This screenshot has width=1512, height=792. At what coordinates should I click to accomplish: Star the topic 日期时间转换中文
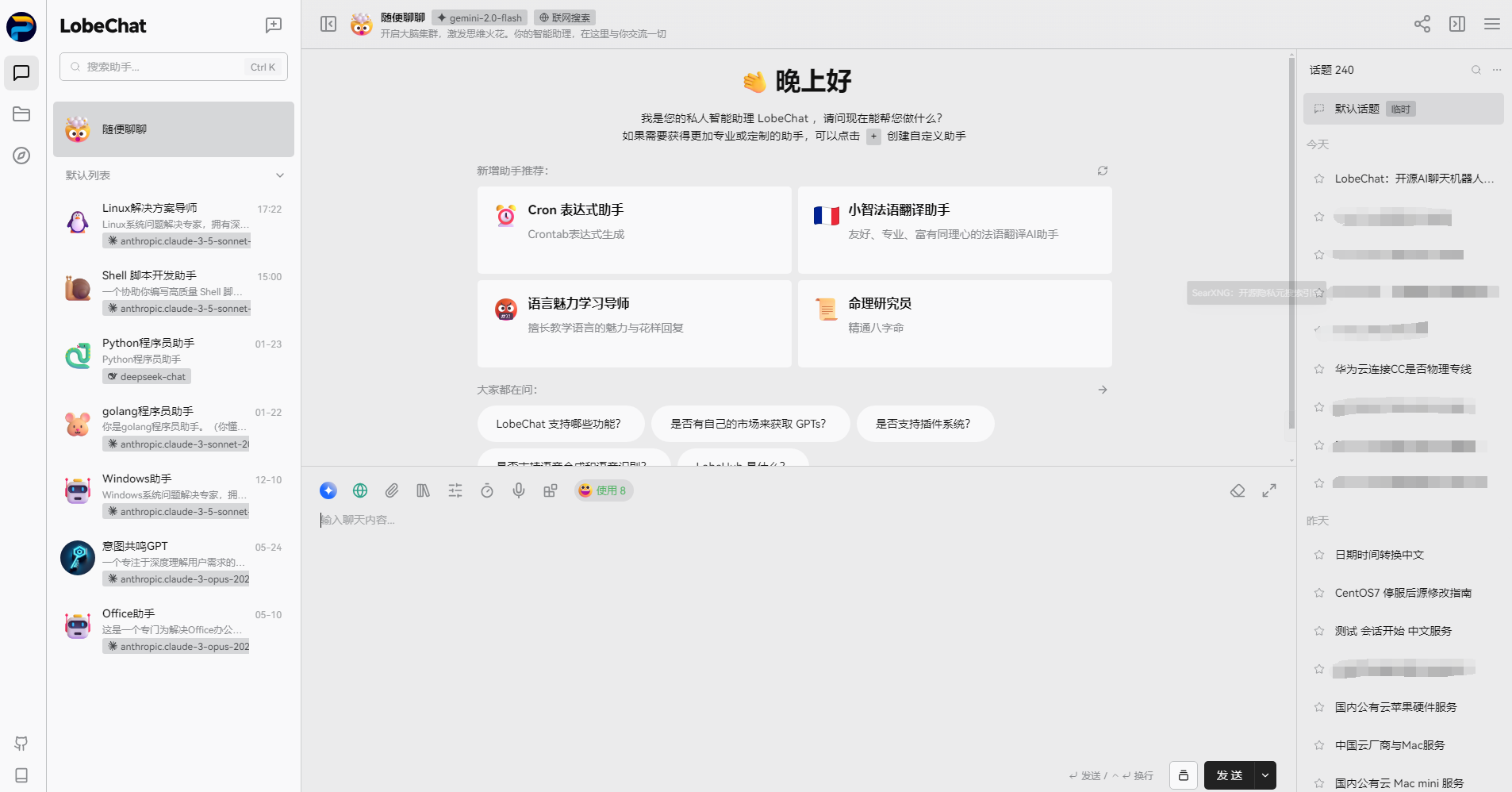click(x=1318, y=555)
